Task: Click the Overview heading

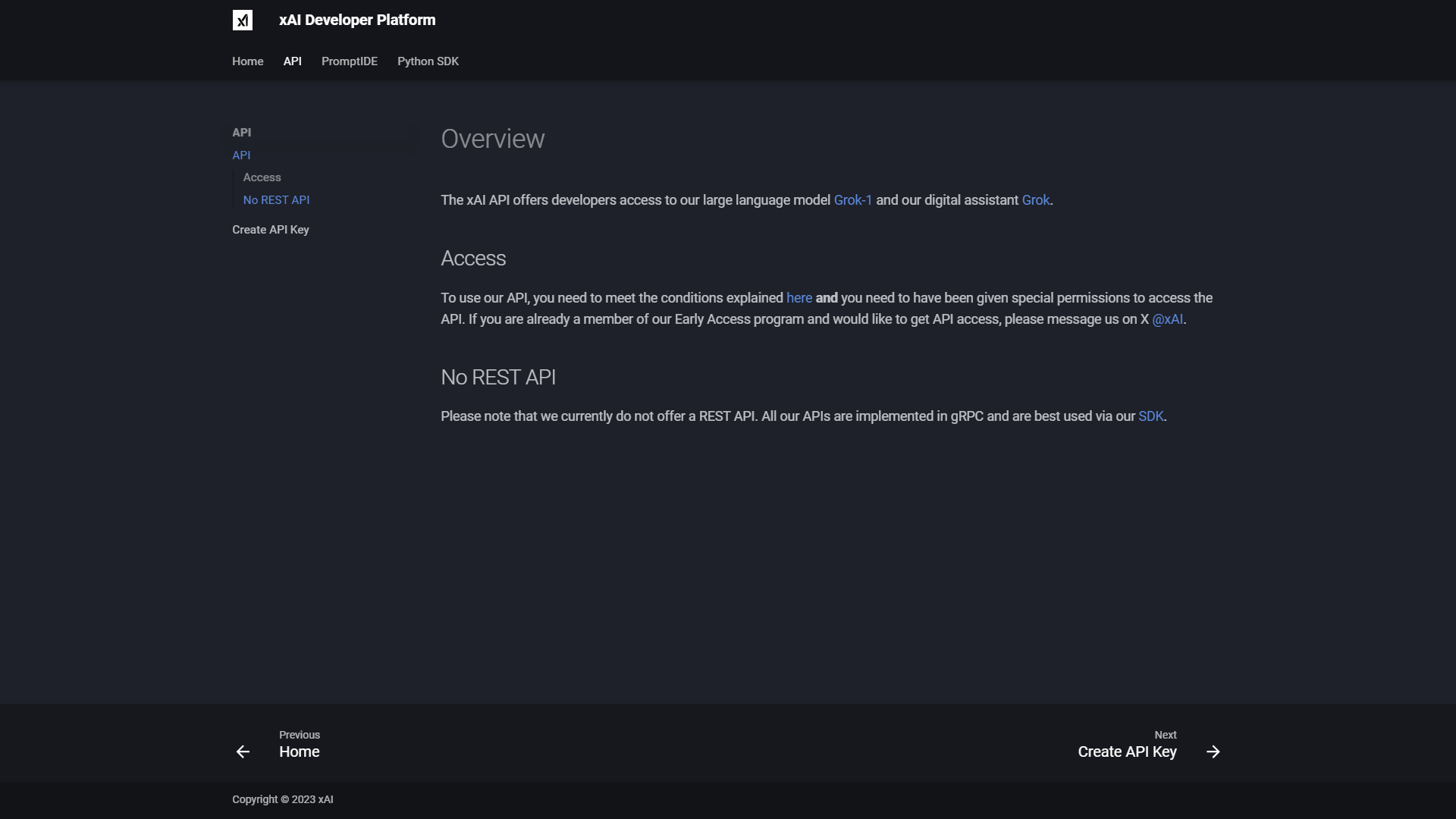Action: pyautogui.click(x=493, y=139)
